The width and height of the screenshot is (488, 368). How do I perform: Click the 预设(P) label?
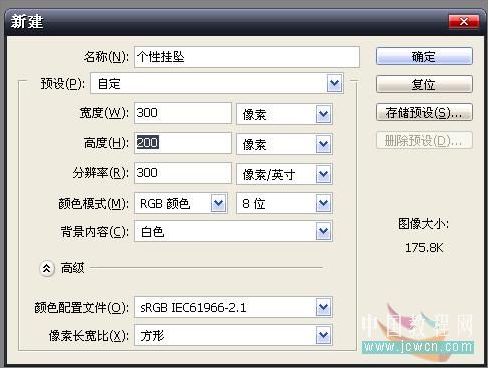(63, 84)
